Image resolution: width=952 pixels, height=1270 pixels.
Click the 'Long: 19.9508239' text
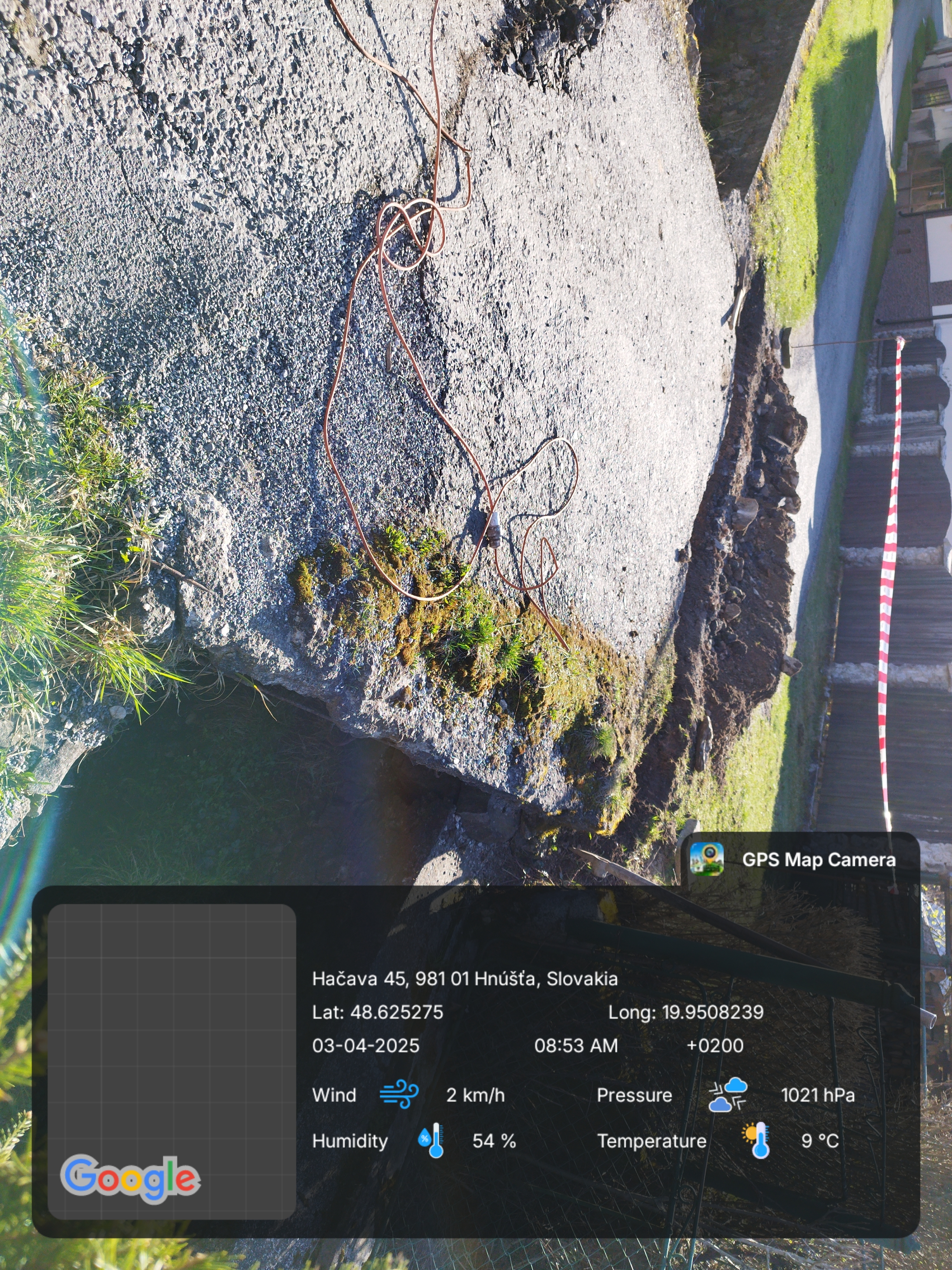pyautogui.click(x=686, y=1012)
